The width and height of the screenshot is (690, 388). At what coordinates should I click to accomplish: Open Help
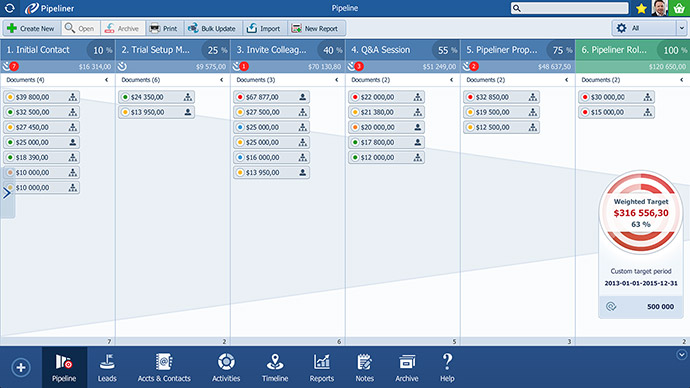point(447,368)
